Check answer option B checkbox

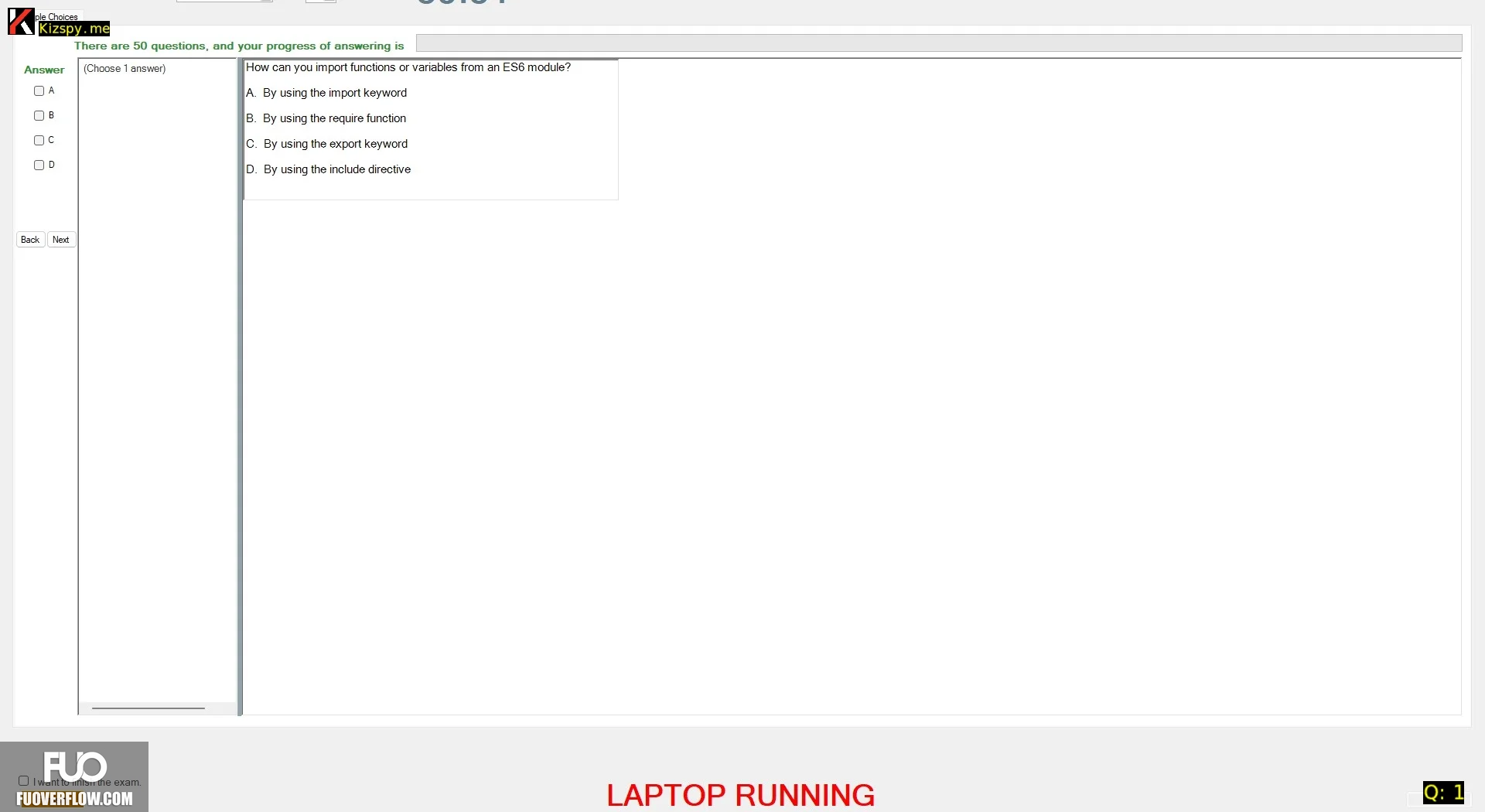39,116
